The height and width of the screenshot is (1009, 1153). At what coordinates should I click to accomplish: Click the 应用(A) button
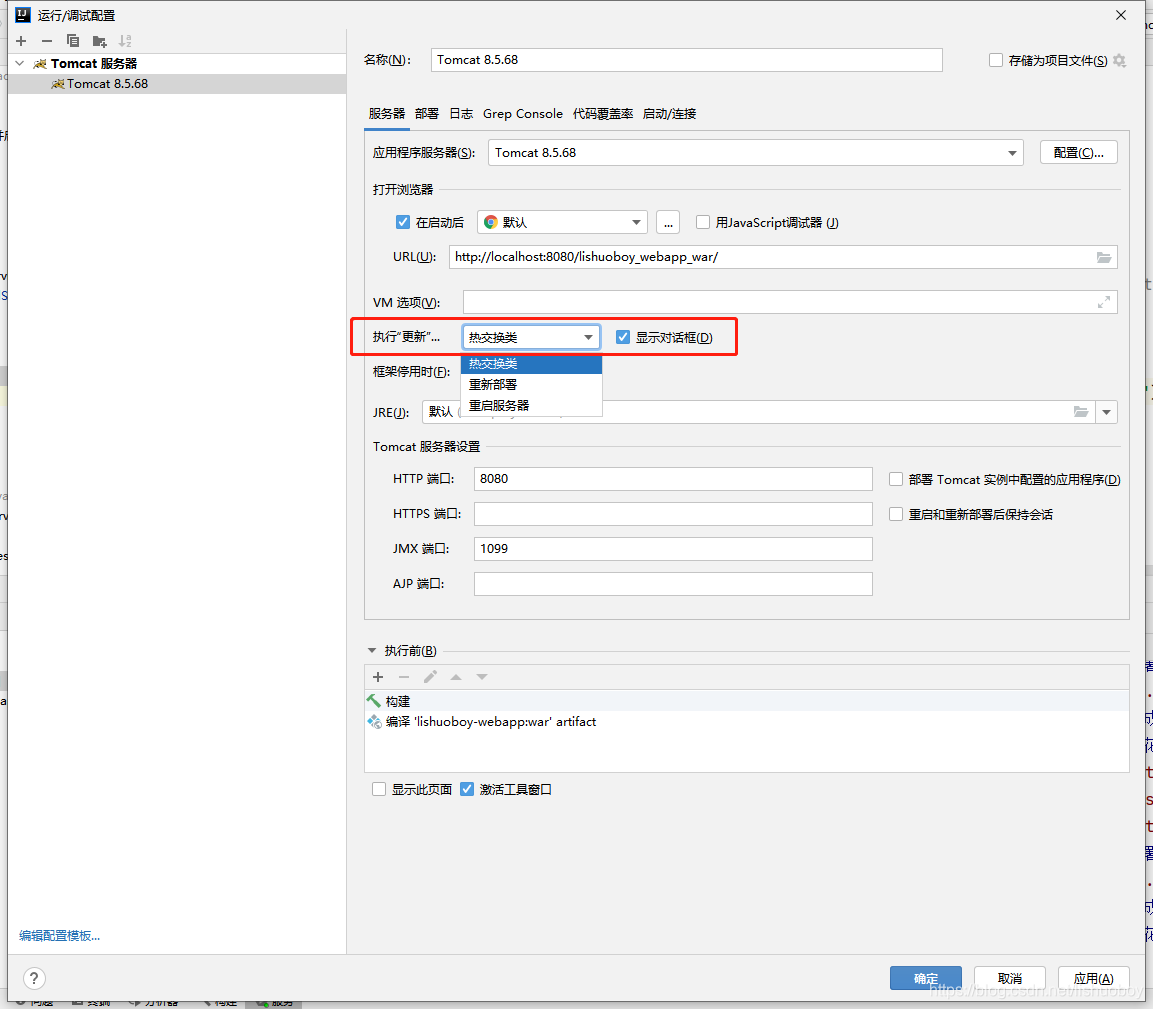[x=1093, y=978]
